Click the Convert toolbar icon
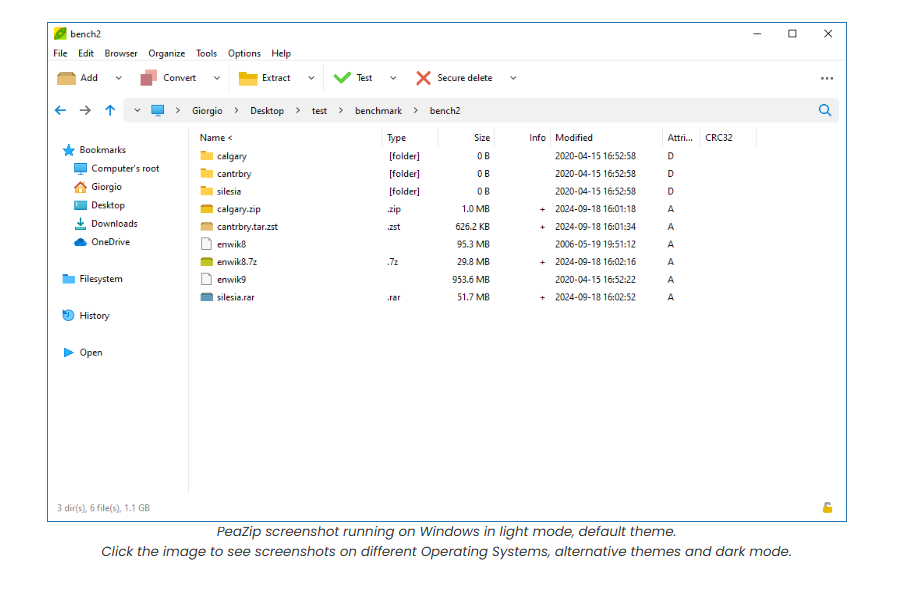Viewport: 898px width, 590px height. point(149,78)
